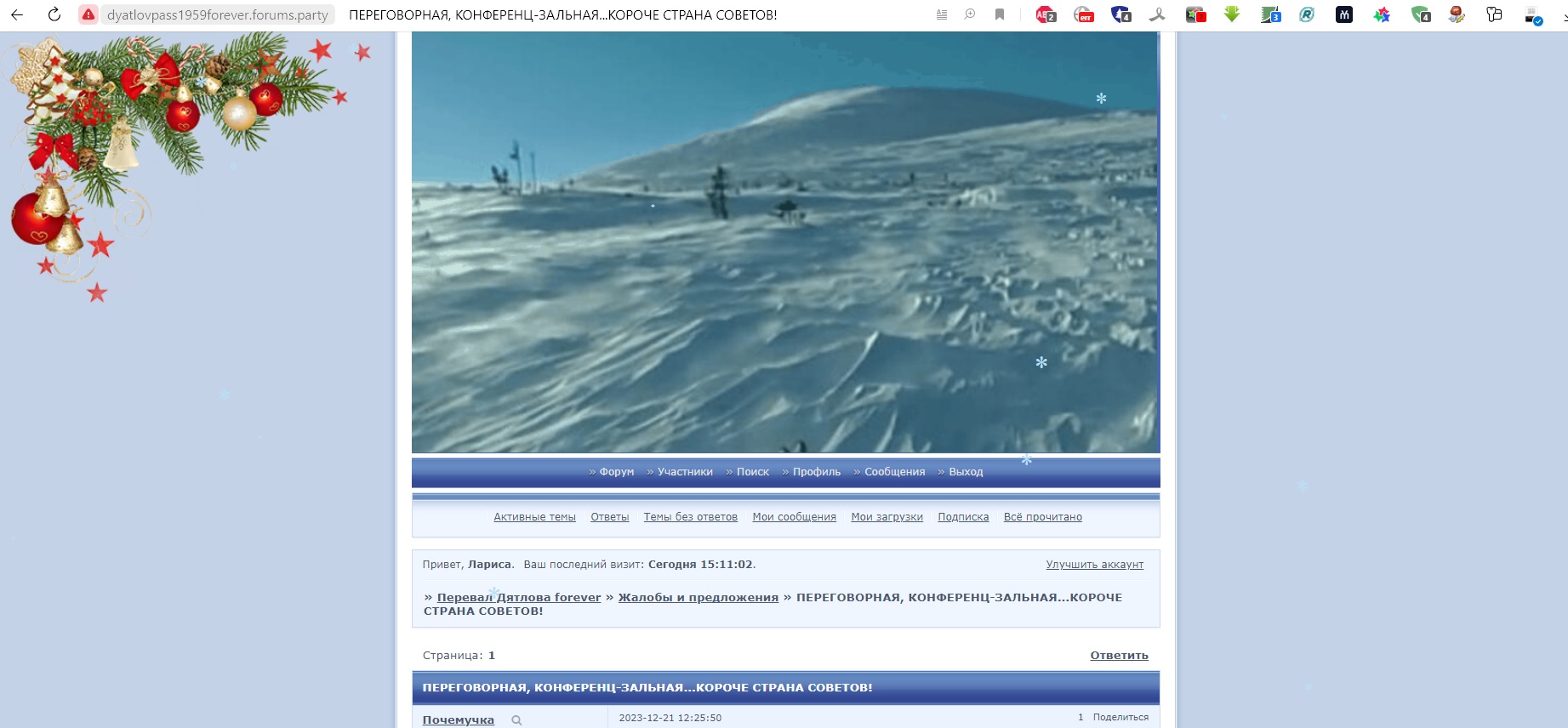
Task: Click the dyatlovpass1959forever.forums.party address field
Action: [x=217, y=14]
